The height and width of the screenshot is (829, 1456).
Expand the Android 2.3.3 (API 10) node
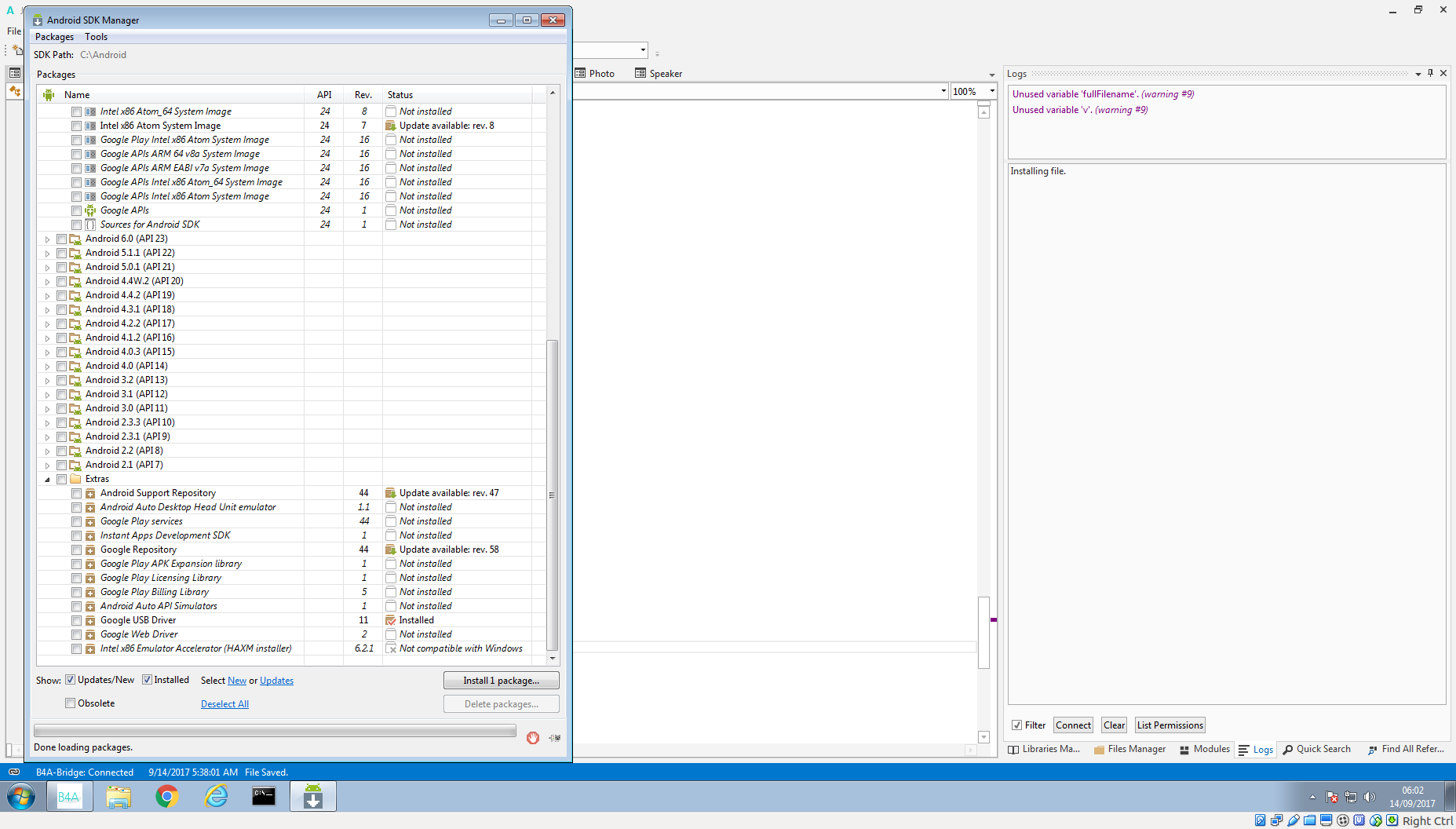point(47,423)
